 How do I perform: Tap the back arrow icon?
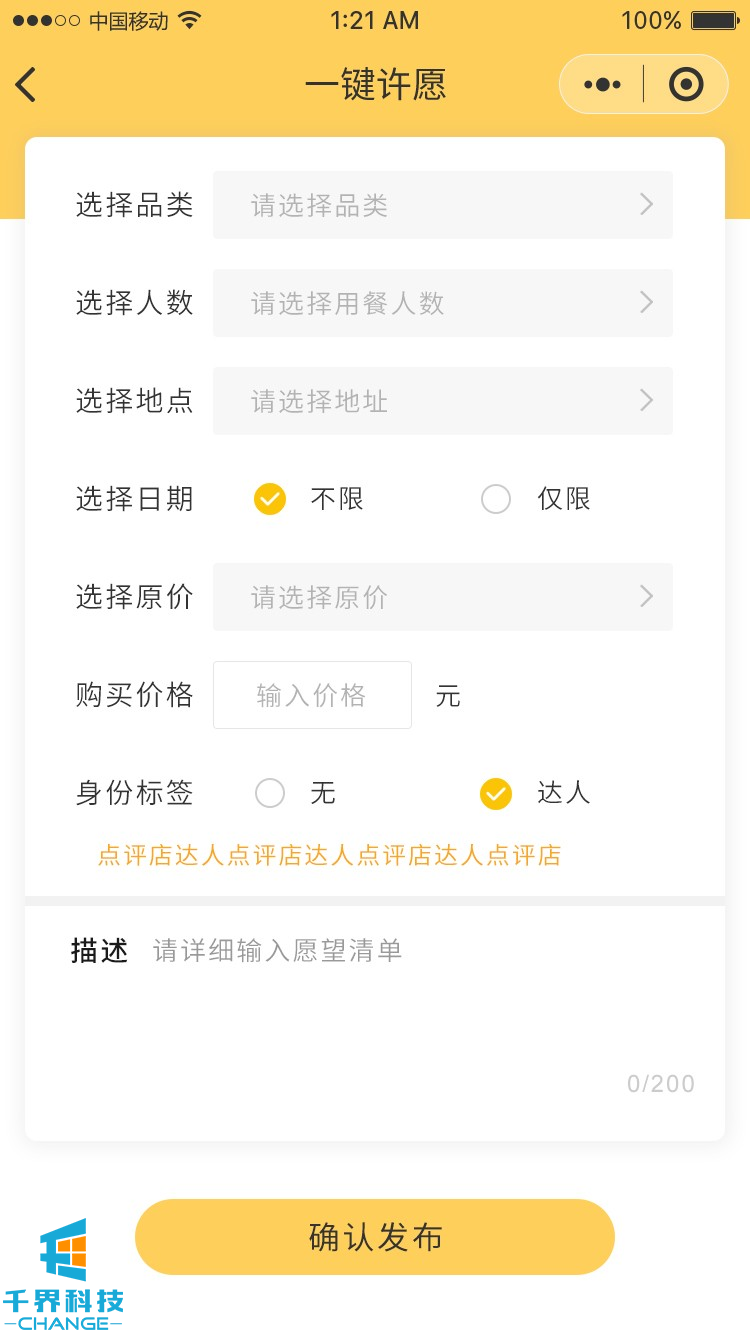[27, 85]
